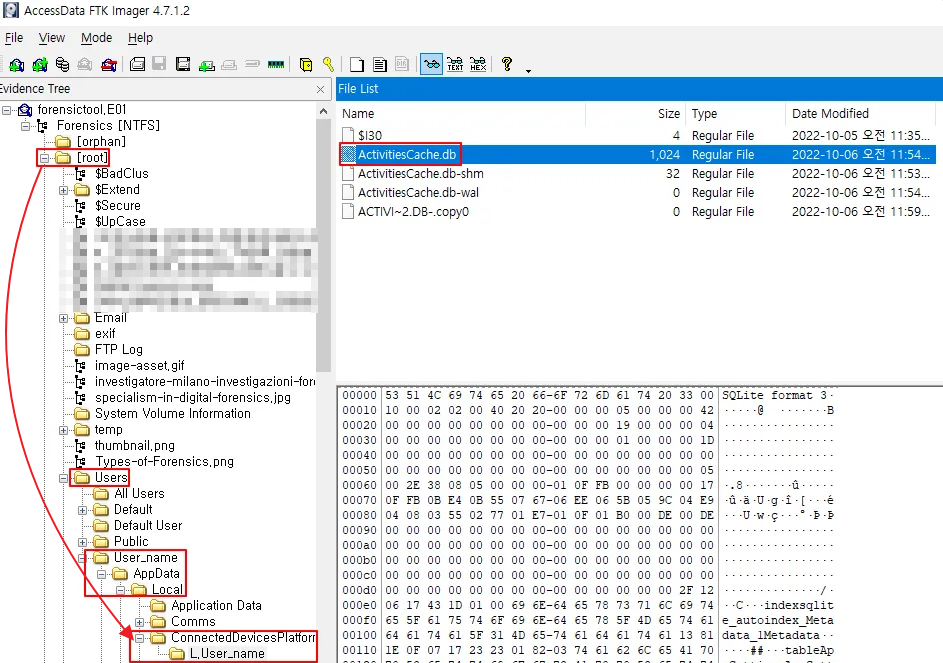Sort file list by Size column

pyautogui.click(x=636, y=114)
